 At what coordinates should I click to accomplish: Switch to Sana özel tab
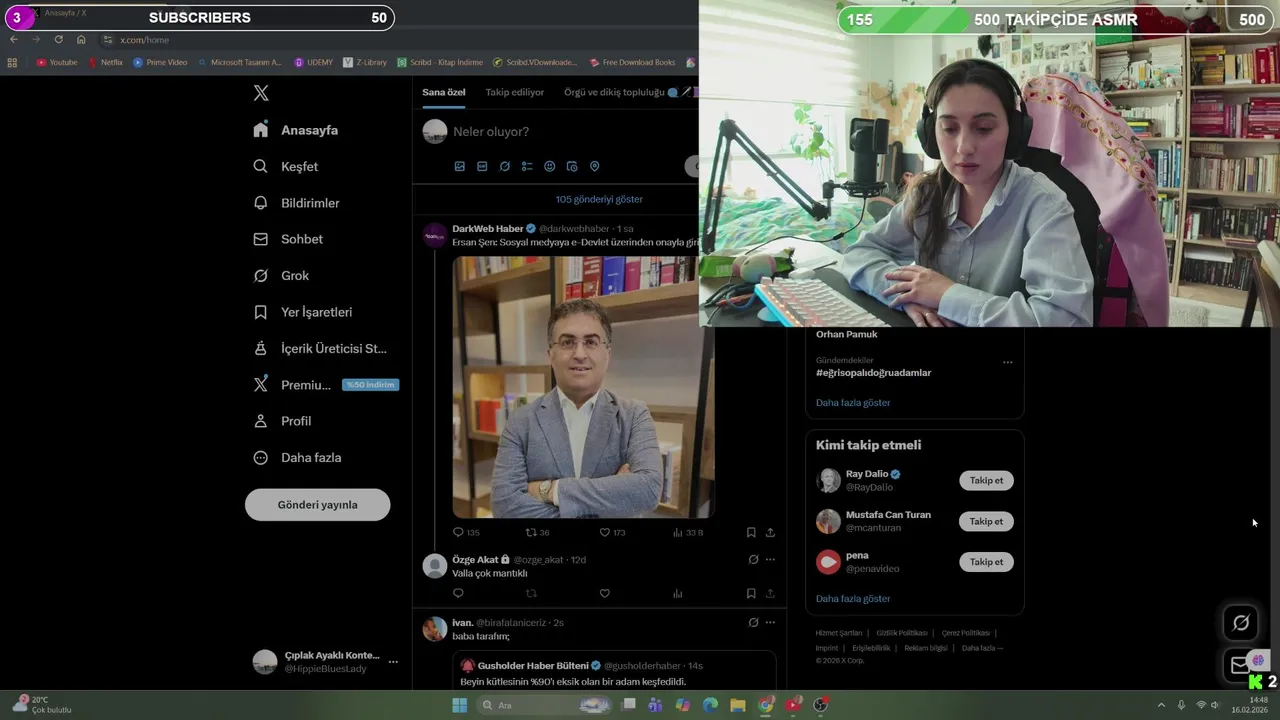pyautogui.click(x=443, y=92)
